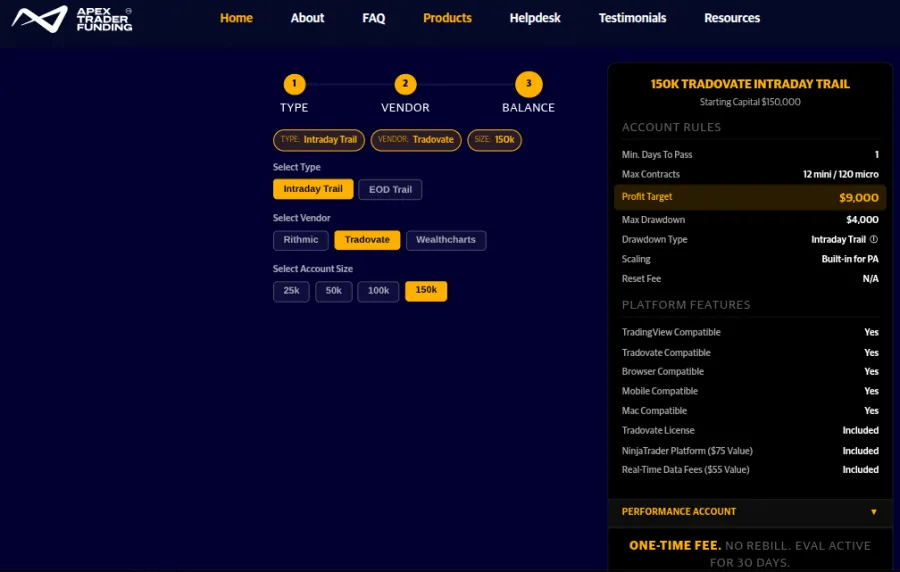Click the TradingView Compatible label
This screenshot has width=900, height=572.
pyautogui.click(x=671, y=332)
